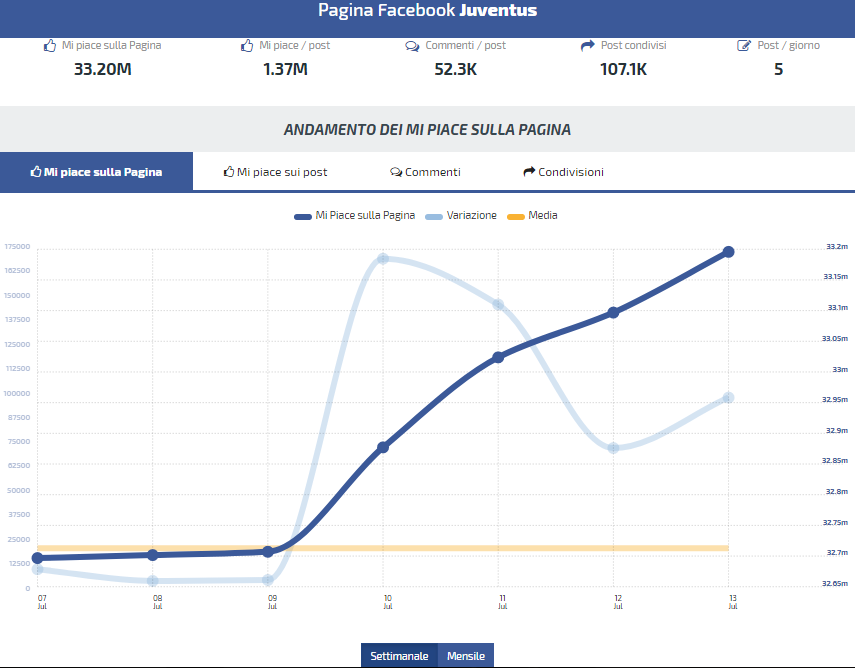The image size is (855, 668).
Task: Click orange Media legend swatch
Action: (x=515, y=216)
